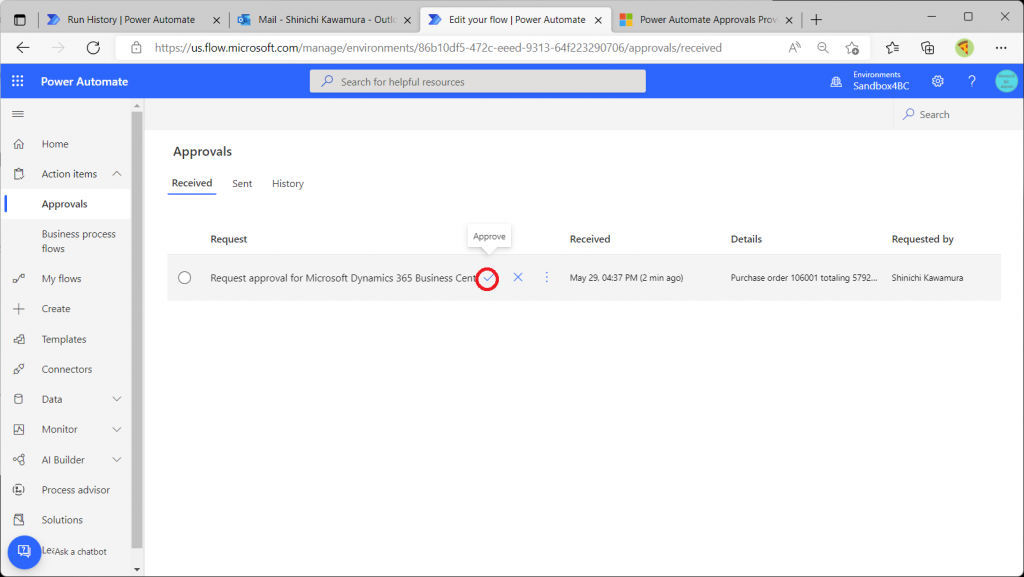Click the Search for helpful resources box
1024x577 pixels.
point(477,81)
